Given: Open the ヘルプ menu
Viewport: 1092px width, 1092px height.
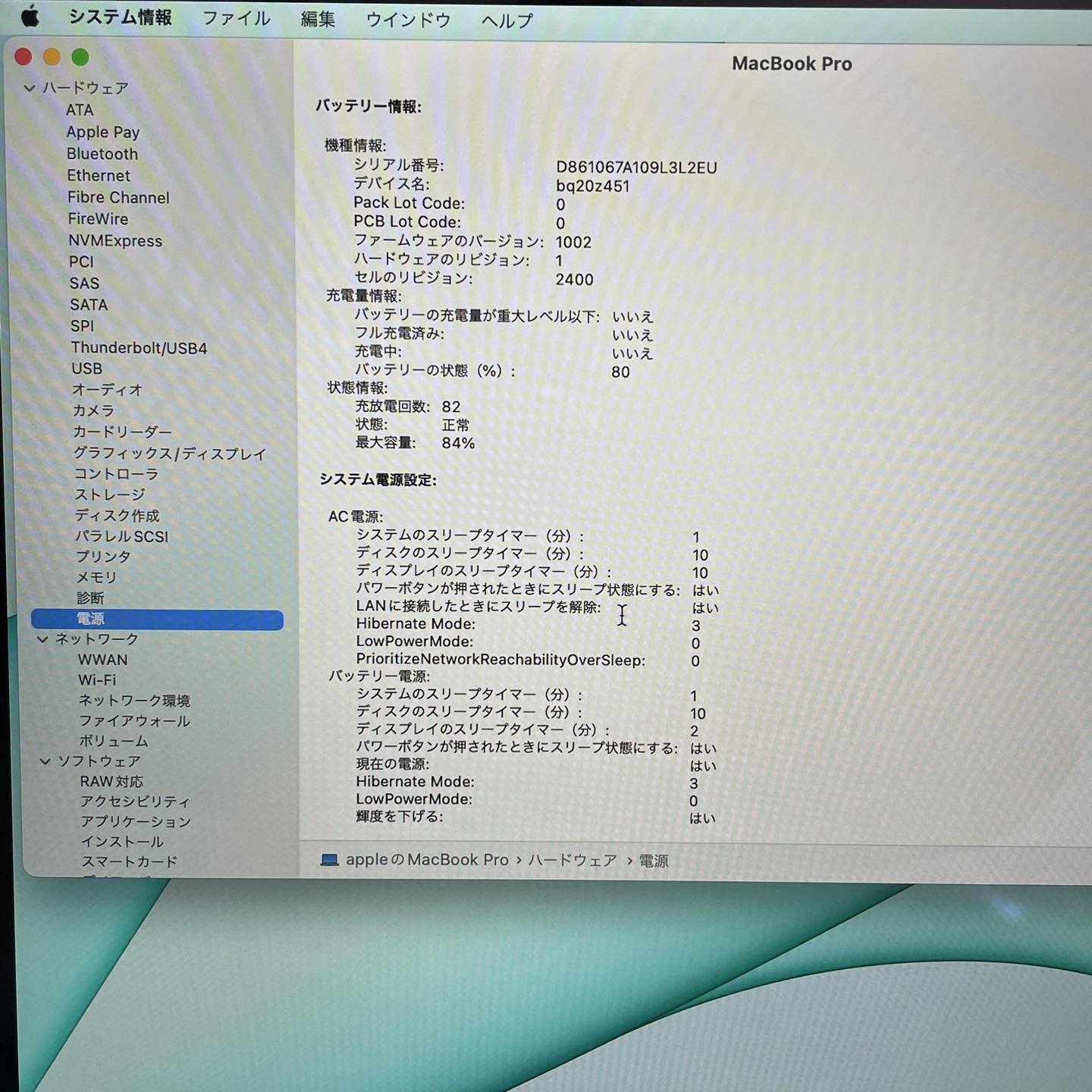Looking at the screenshot, I should point(507,20).
